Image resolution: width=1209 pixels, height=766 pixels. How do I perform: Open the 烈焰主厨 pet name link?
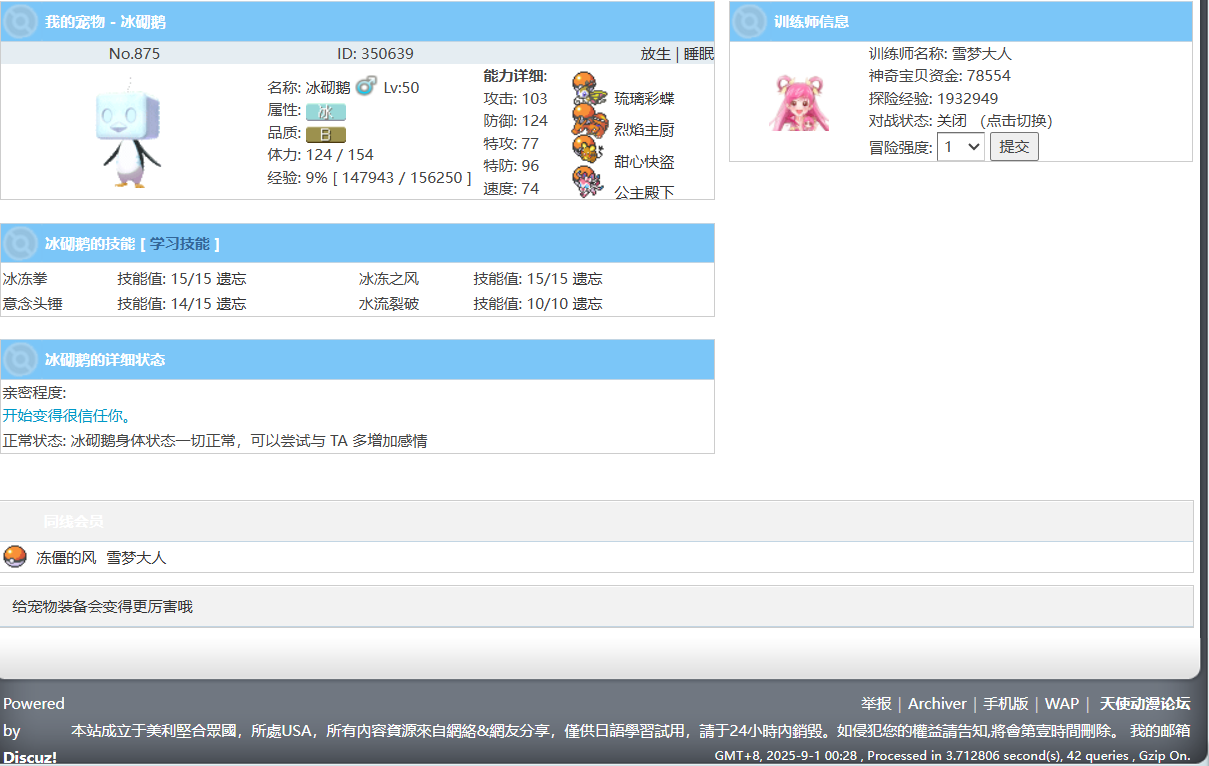click(x=644, y=130)
